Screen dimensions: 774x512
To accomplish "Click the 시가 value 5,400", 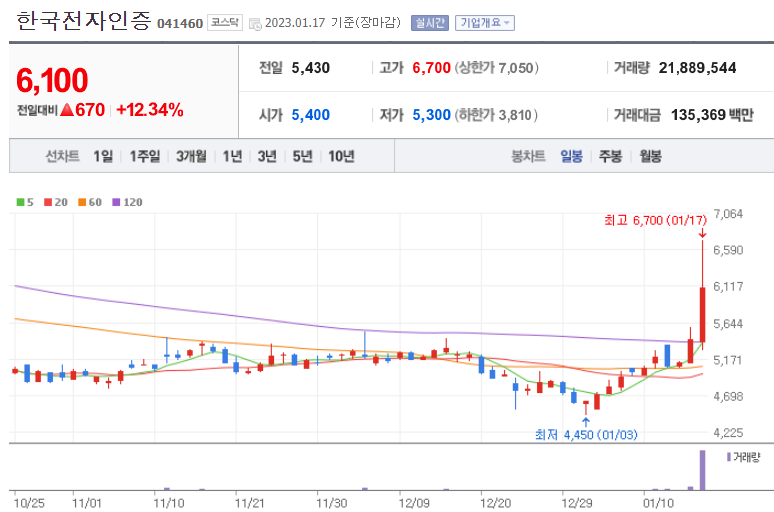I will tap(310, 115).
